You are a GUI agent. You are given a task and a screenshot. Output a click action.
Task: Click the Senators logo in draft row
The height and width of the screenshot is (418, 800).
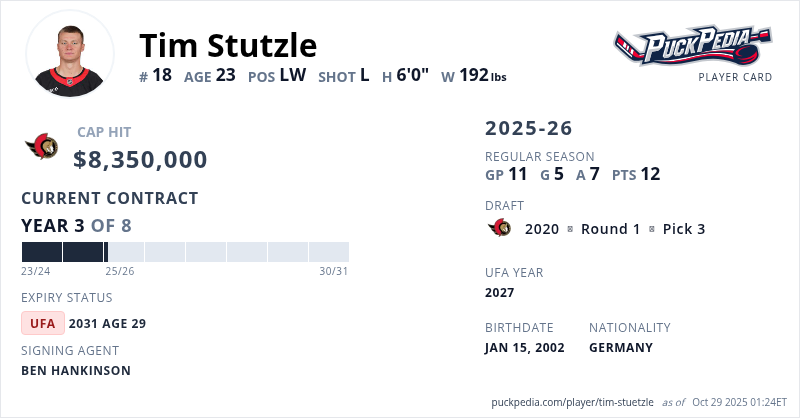point(500,229)
